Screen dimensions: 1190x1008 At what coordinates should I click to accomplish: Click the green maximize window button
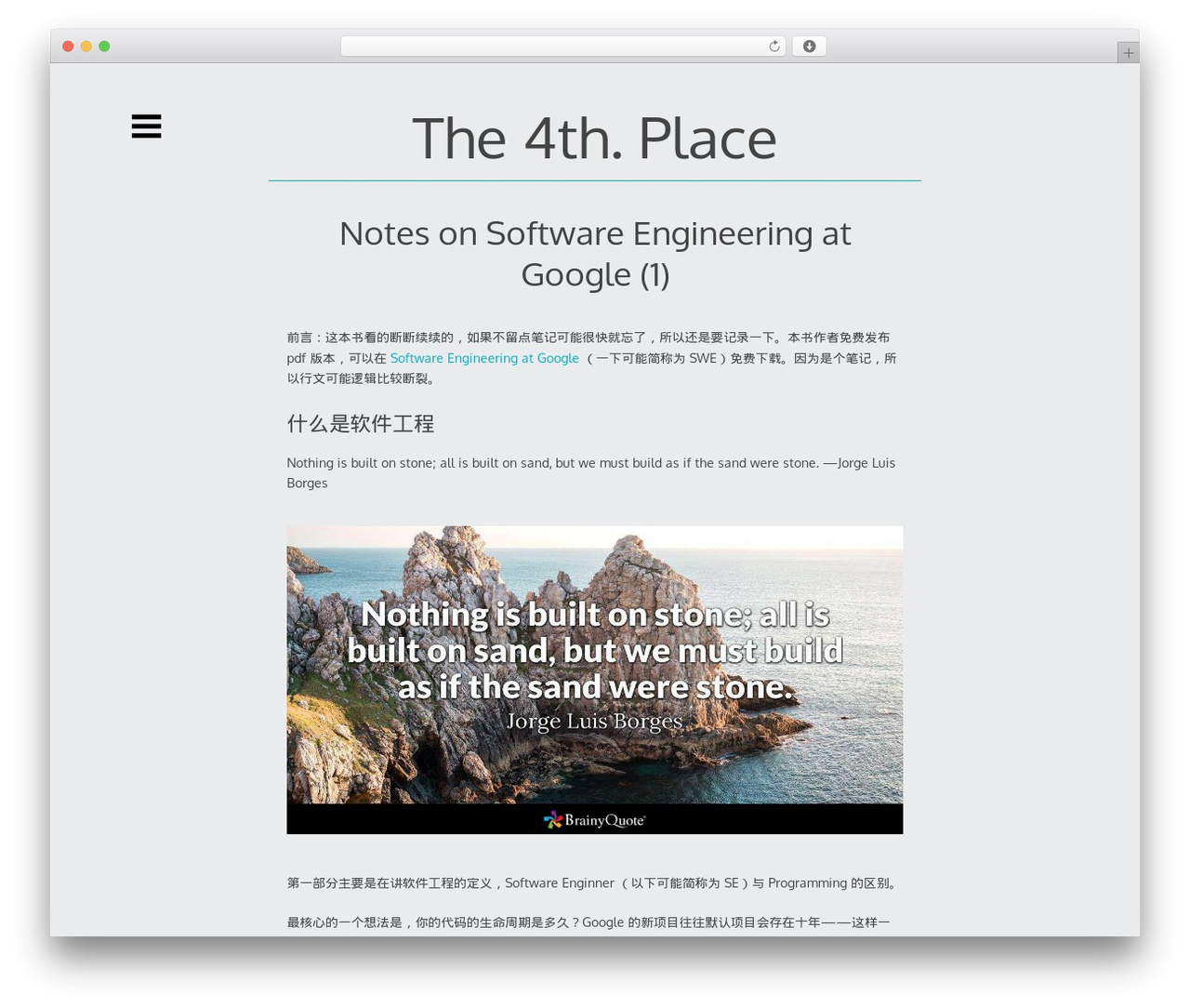(x=104, y=46)
